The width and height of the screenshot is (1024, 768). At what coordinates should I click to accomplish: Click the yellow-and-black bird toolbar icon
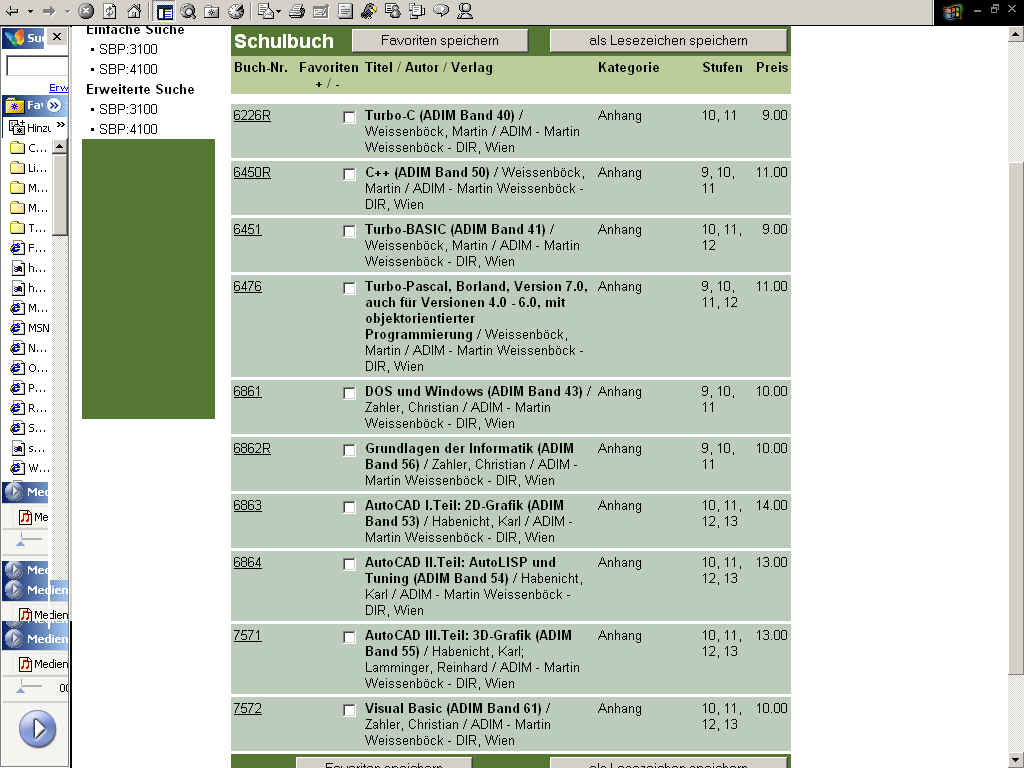tap(369, 11)
